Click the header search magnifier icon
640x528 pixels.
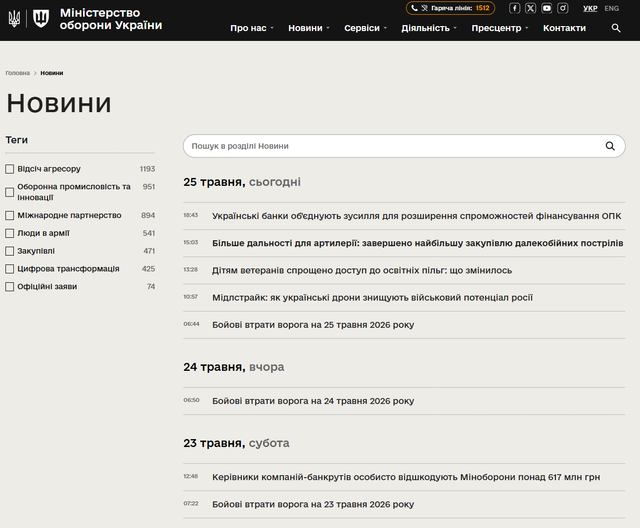(616, 28)
